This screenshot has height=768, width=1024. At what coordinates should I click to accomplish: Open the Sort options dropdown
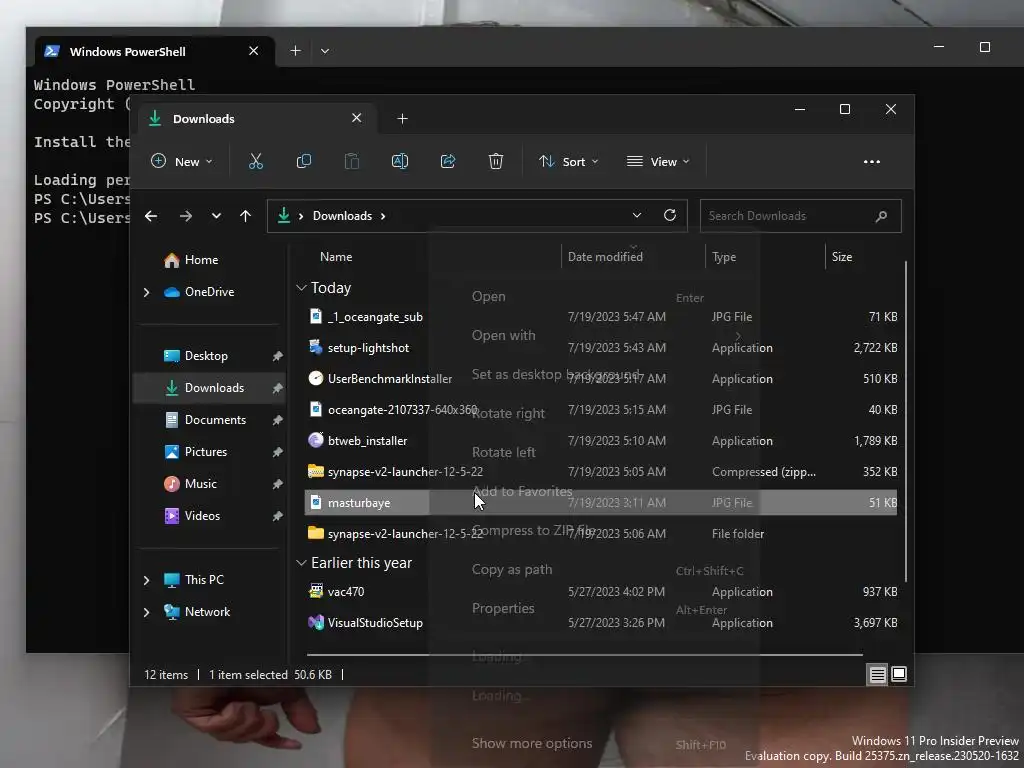click(568, 161)
